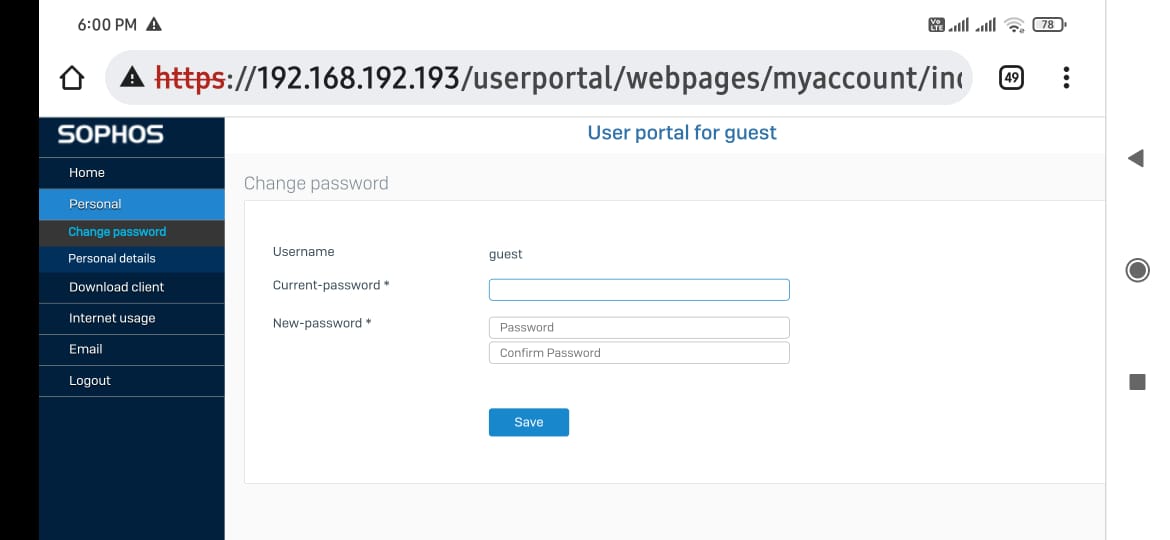The width and height of the screenshot is (1170, 540).
Task: Tap the insecure connection warning triangle
Action: coord(132,78)
